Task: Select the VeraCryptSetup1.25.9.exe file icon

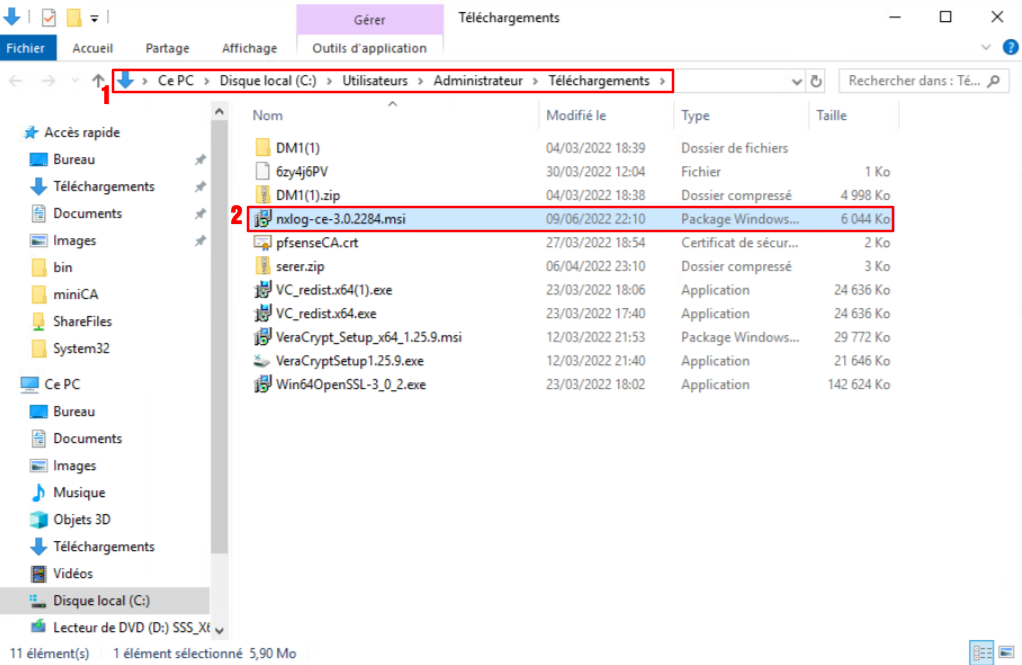Action: pyautogui.click(x=262, y=361)
